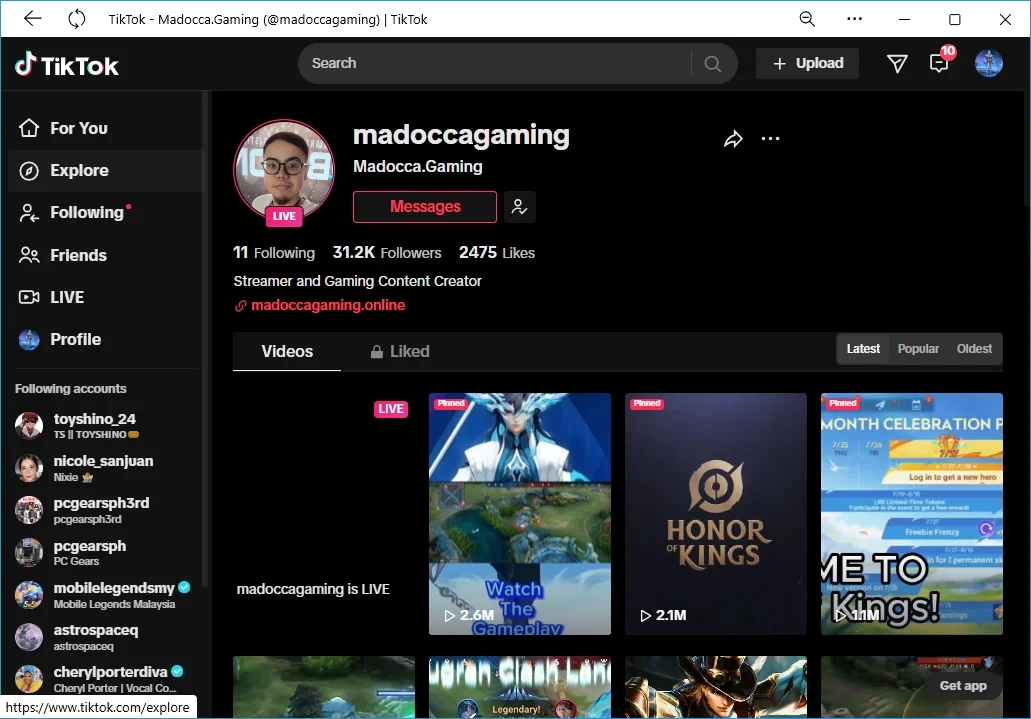Open the account avatar menu at top right

point(988,63)
